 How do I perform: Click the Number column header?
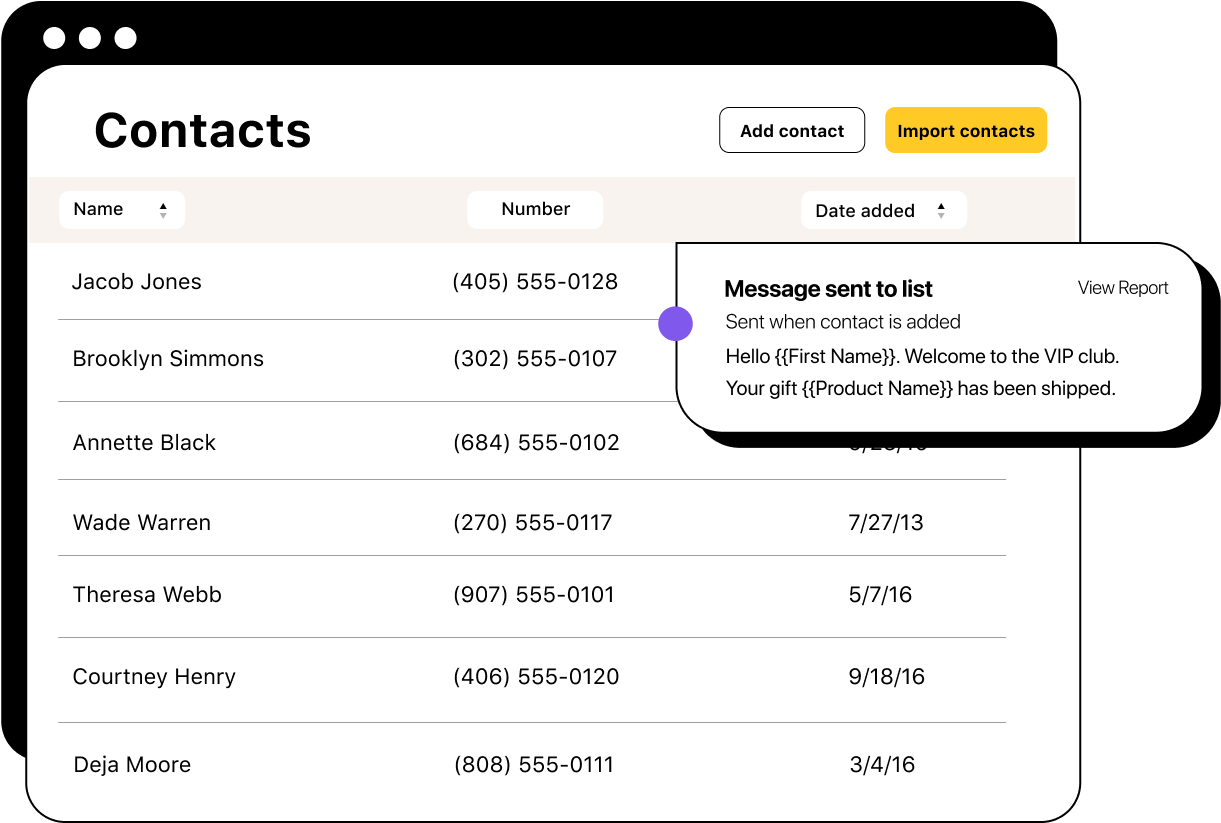coord(535,209)
